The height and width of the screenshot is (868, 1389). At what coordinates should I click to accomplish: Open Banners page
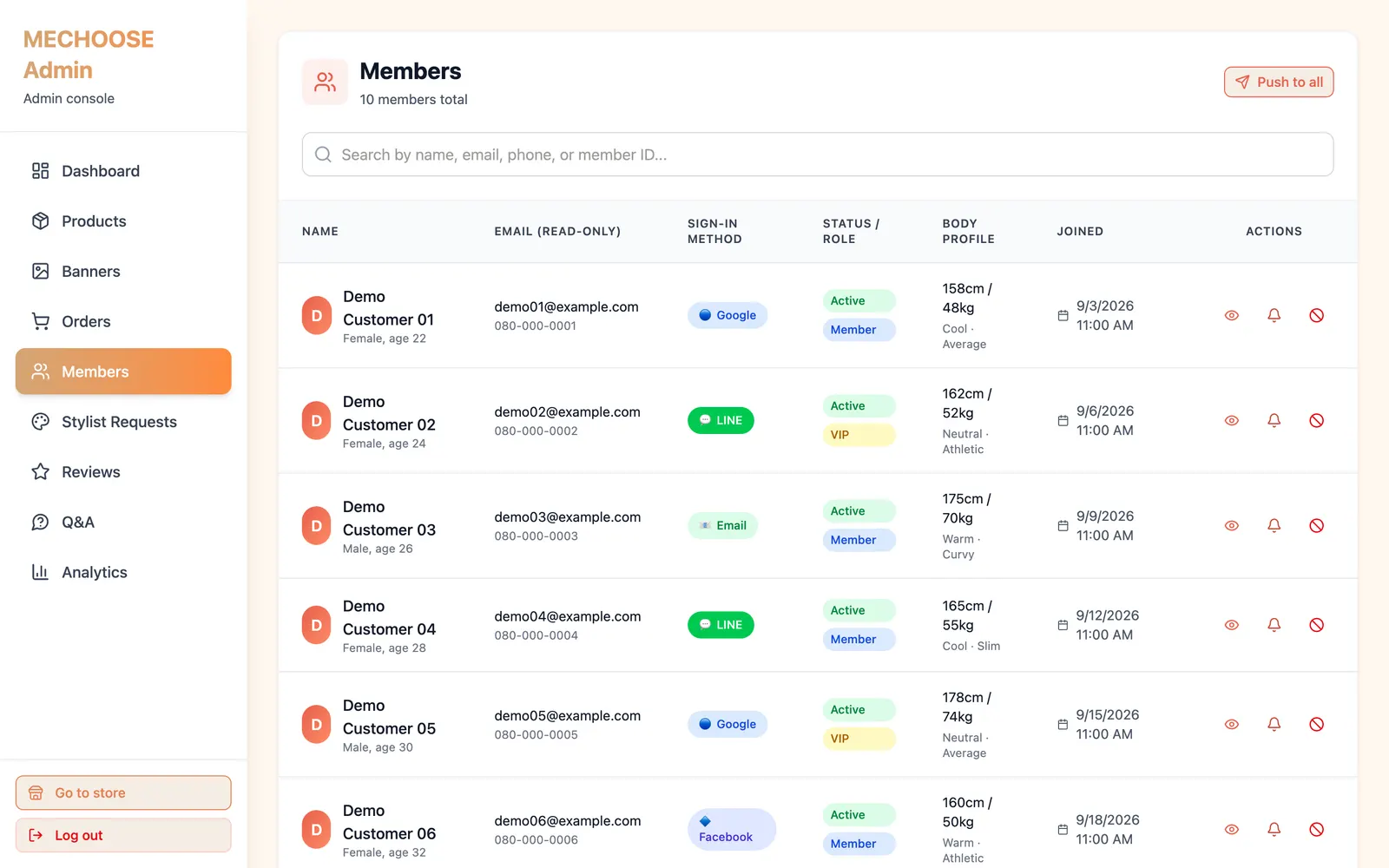tap(123, 272)
